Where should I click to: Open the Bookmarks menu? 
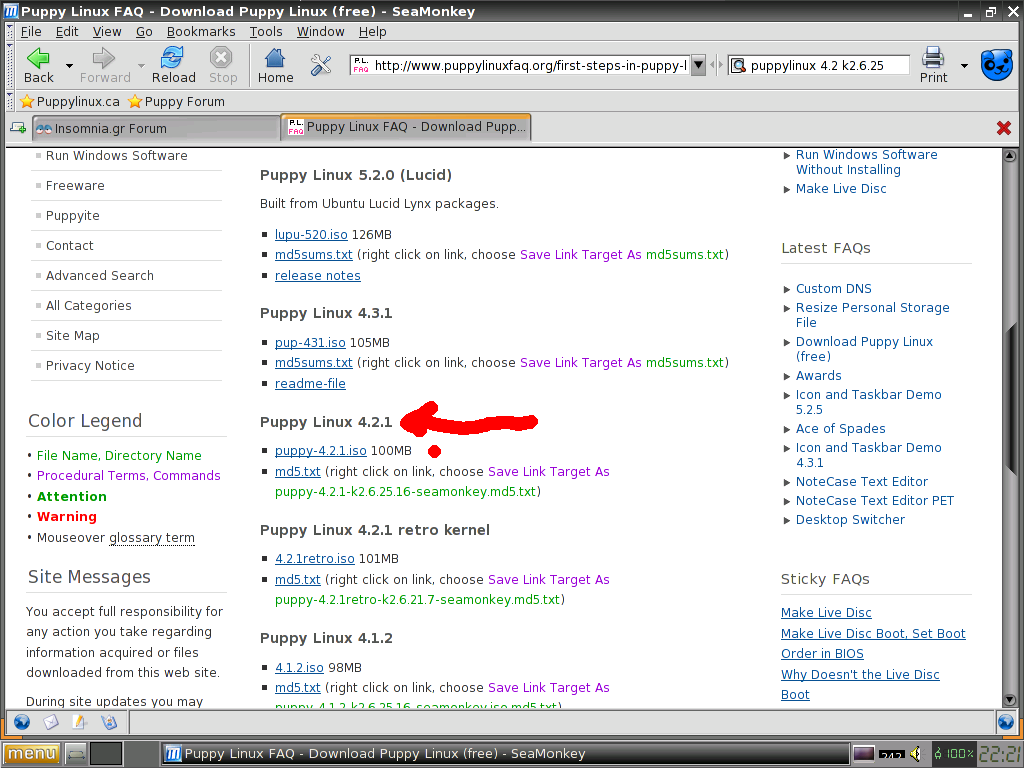pos(201,31)
